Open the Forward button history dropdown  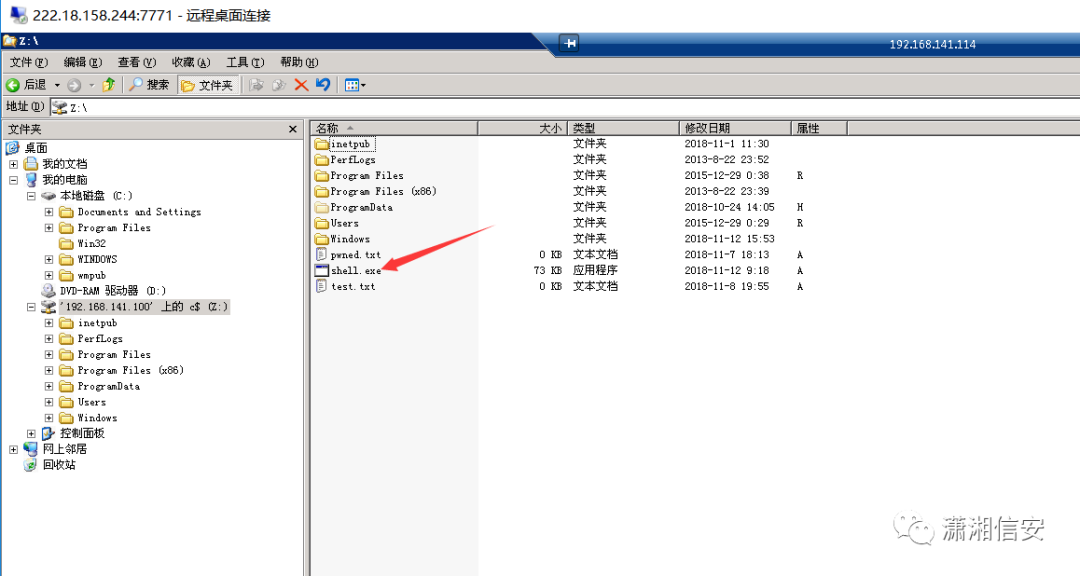tap(92, 85)
